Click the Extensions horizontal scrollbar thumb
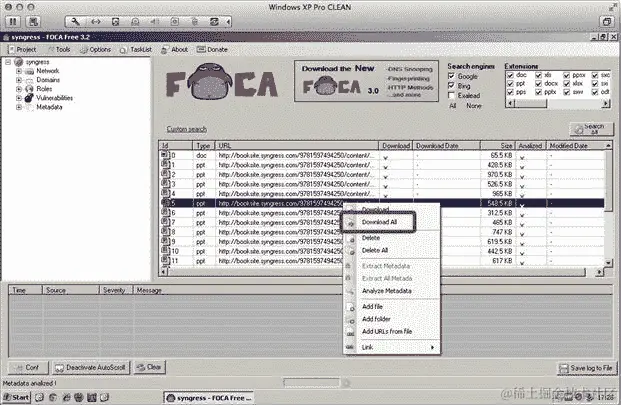 [x=531, y=103]
